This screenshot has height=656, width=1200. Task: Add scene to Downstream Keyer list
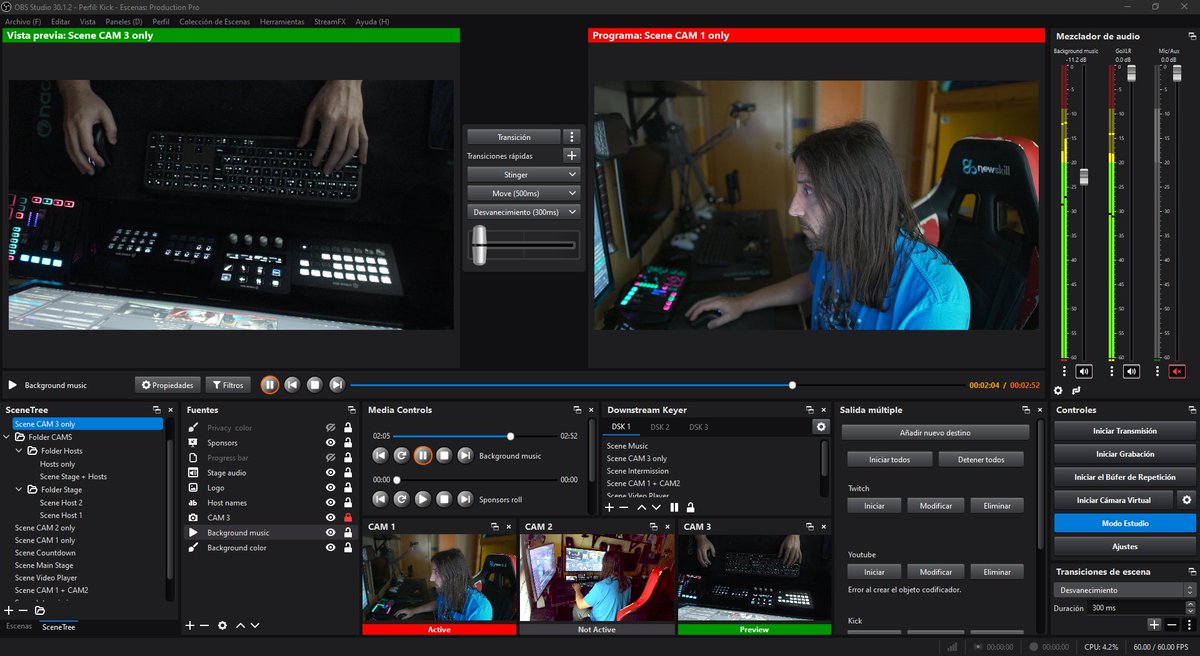click(609, 507)
